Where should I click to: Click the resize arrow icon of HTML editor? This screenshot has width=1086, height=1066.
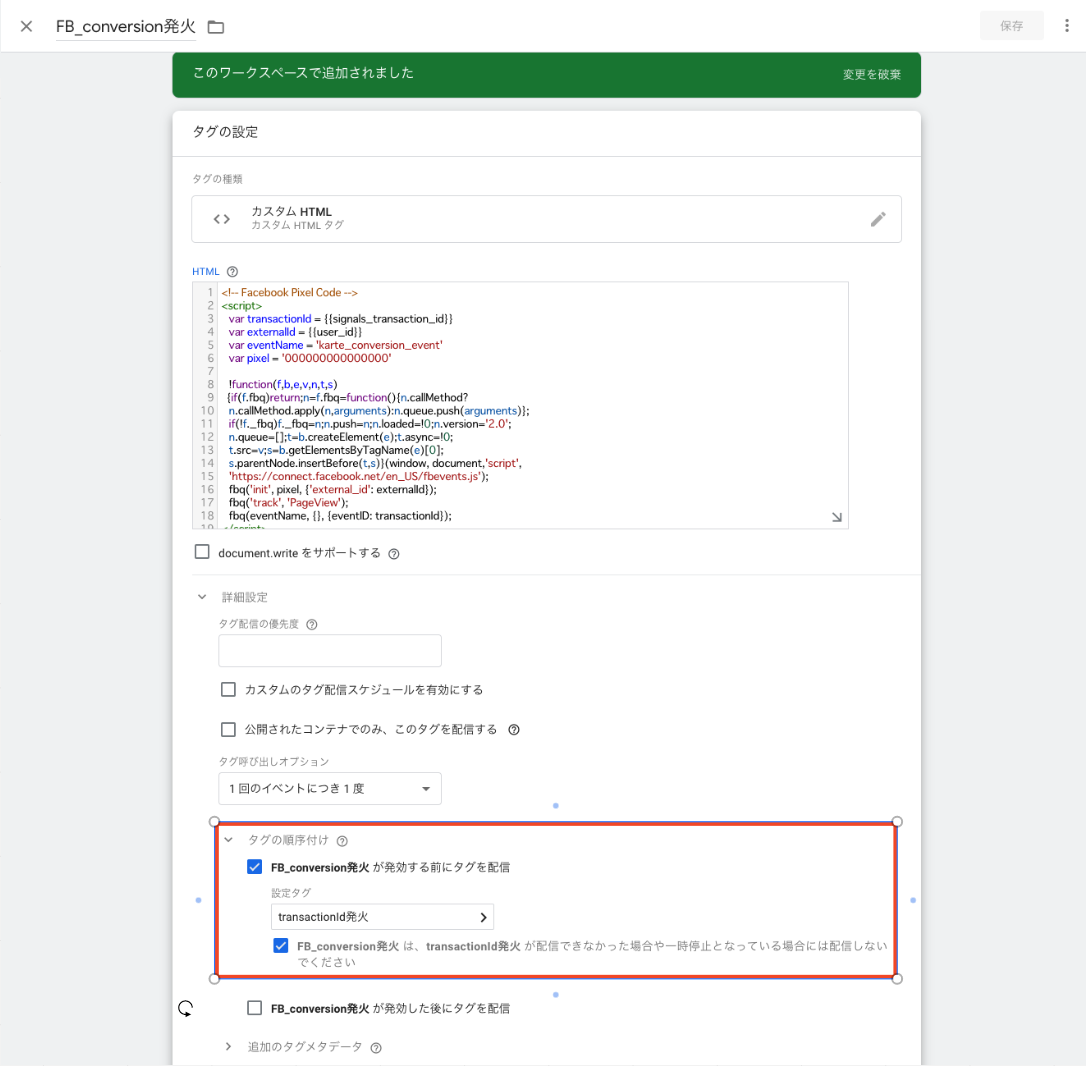pyautogui.click(x=837, y=517)
